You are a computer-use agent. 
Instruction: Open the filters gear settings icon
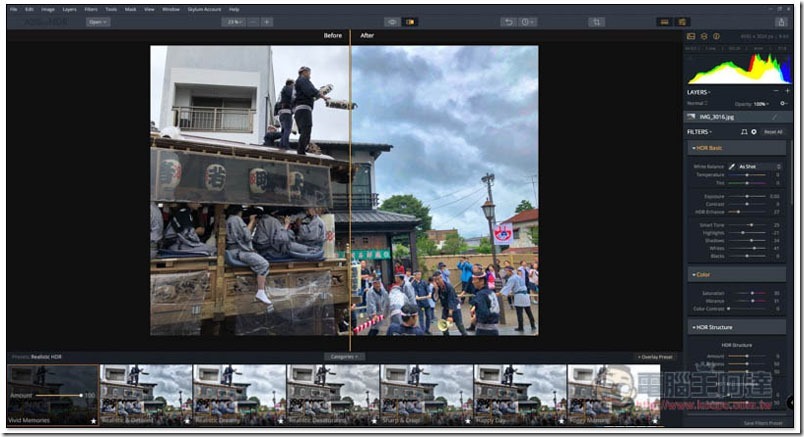[754, 132]
